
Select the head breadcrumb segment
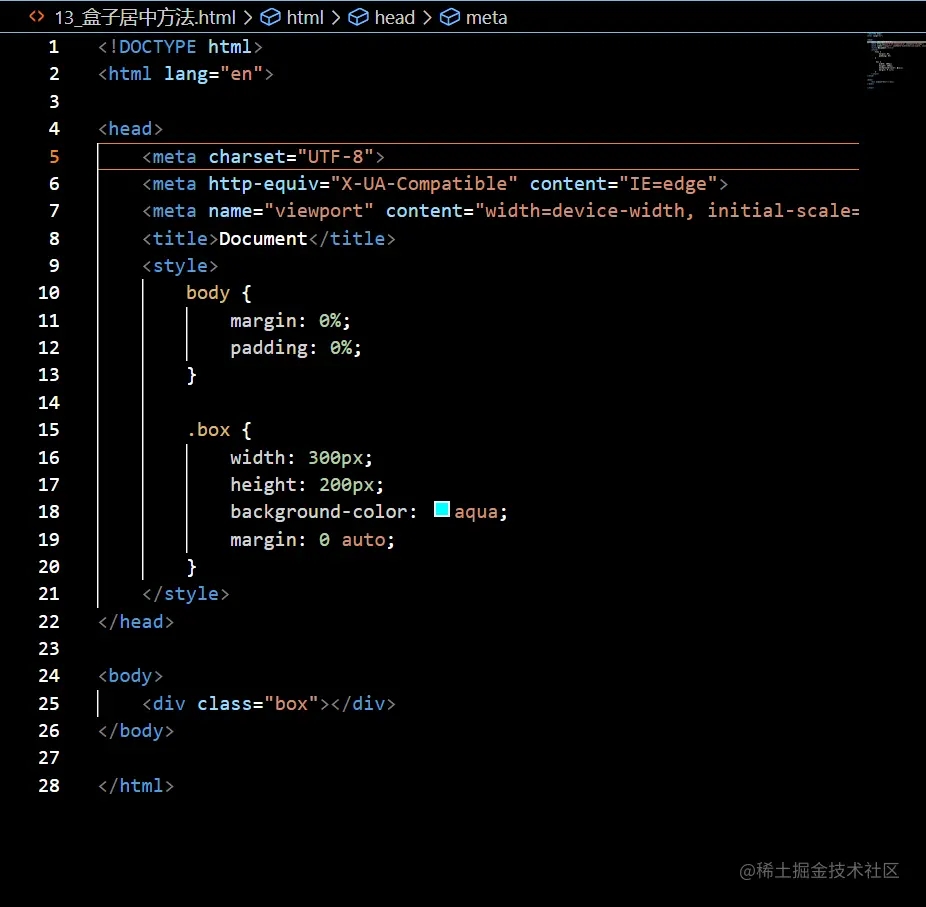tap(394, 18)
